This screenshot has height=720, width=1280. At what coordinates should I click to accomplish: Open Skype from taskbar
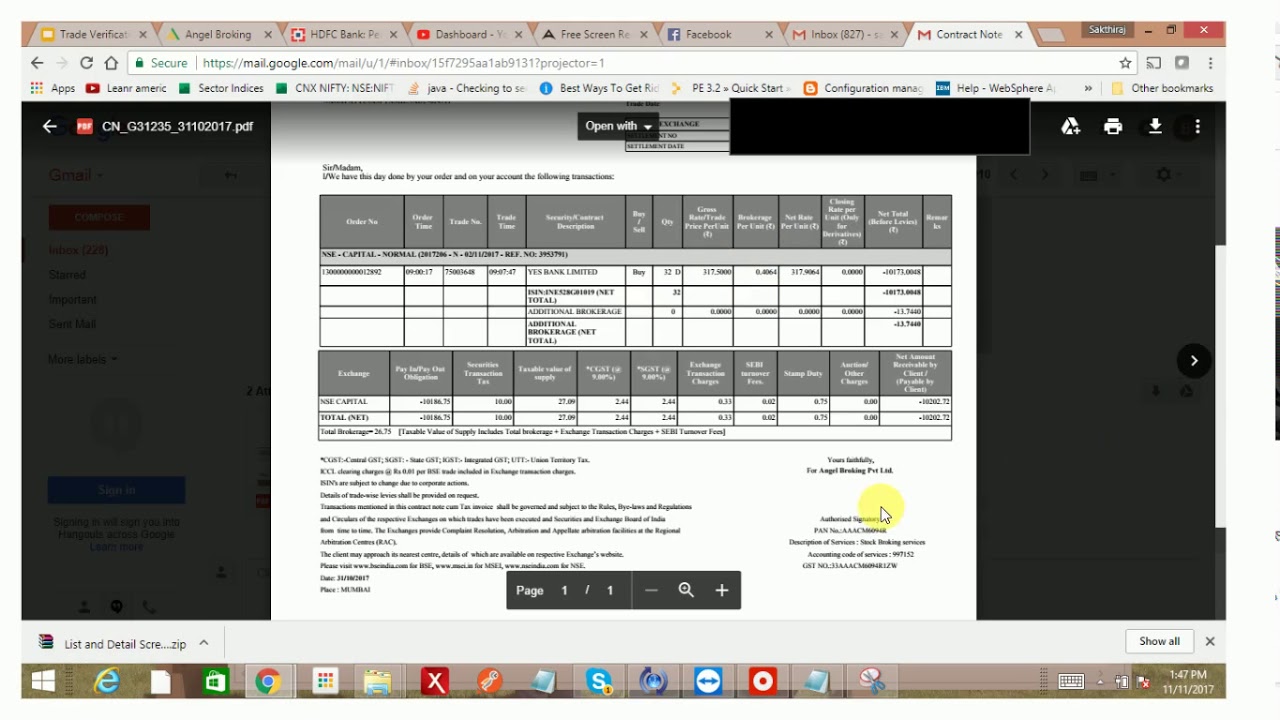click(x=599, y=681)
